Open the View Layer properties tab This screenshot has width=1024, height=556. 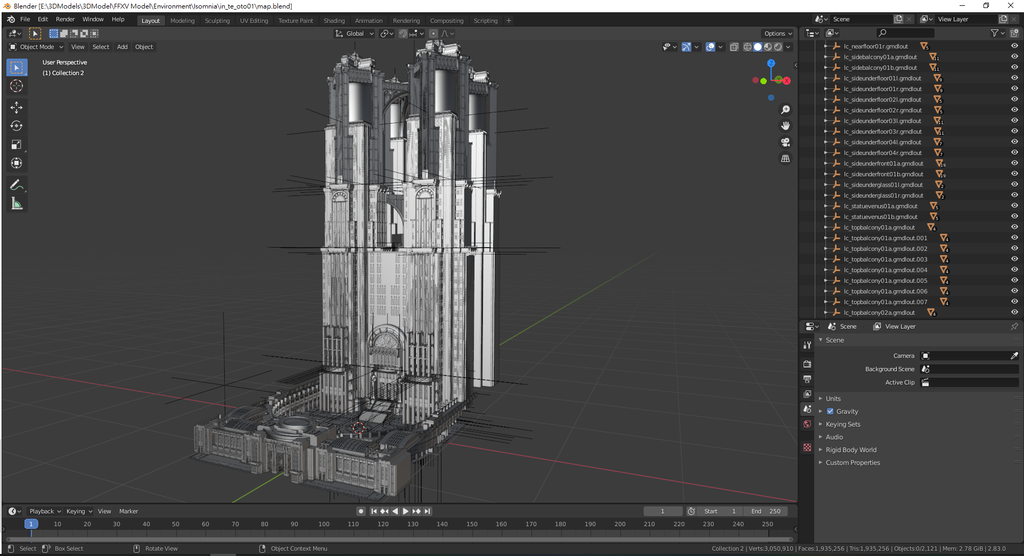pos(807,394)
